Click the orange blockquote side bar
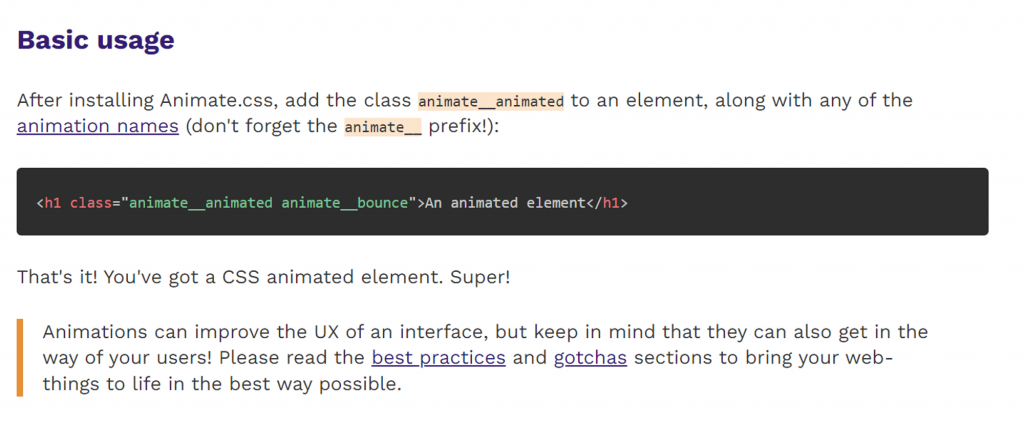Viewport: 1024px width, 422px height. (19, 357)
